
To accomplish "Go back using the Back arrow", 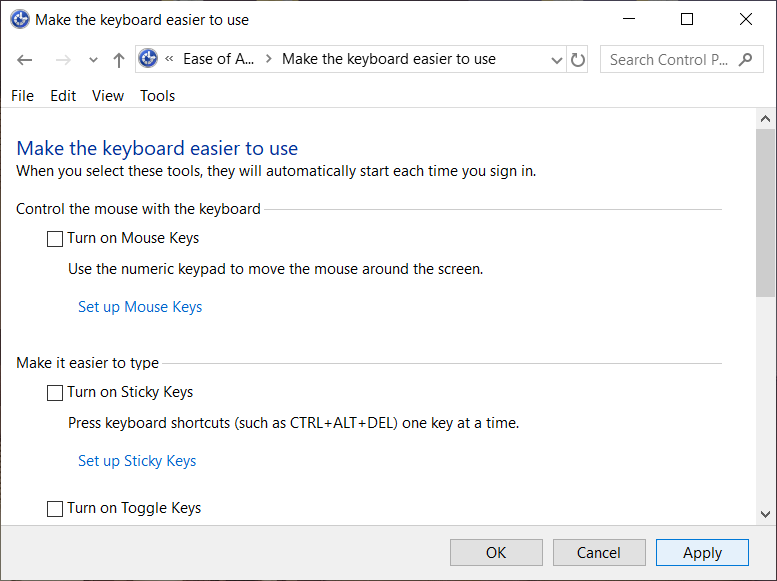I will click(x=25, y=60).
